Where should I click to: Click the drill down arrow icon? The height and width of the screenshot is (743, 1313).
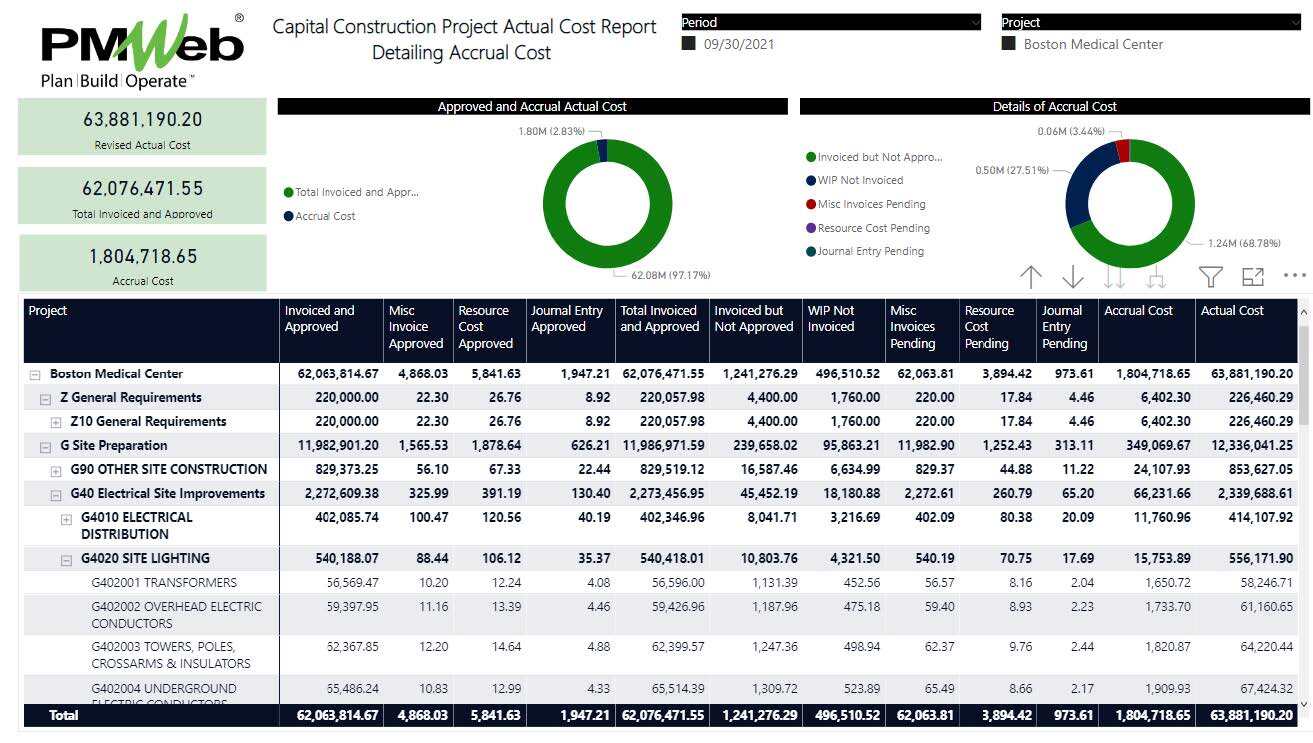point(1072,277)
